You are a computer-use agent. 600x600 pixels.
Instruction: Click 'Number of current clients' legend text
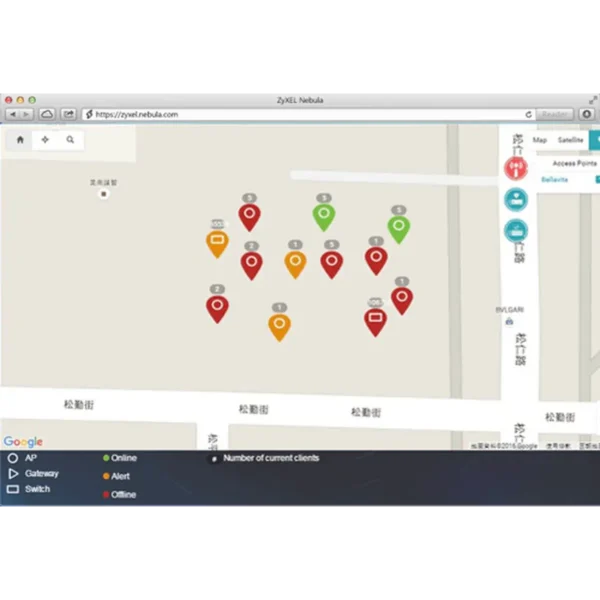[x=271, y=458]
